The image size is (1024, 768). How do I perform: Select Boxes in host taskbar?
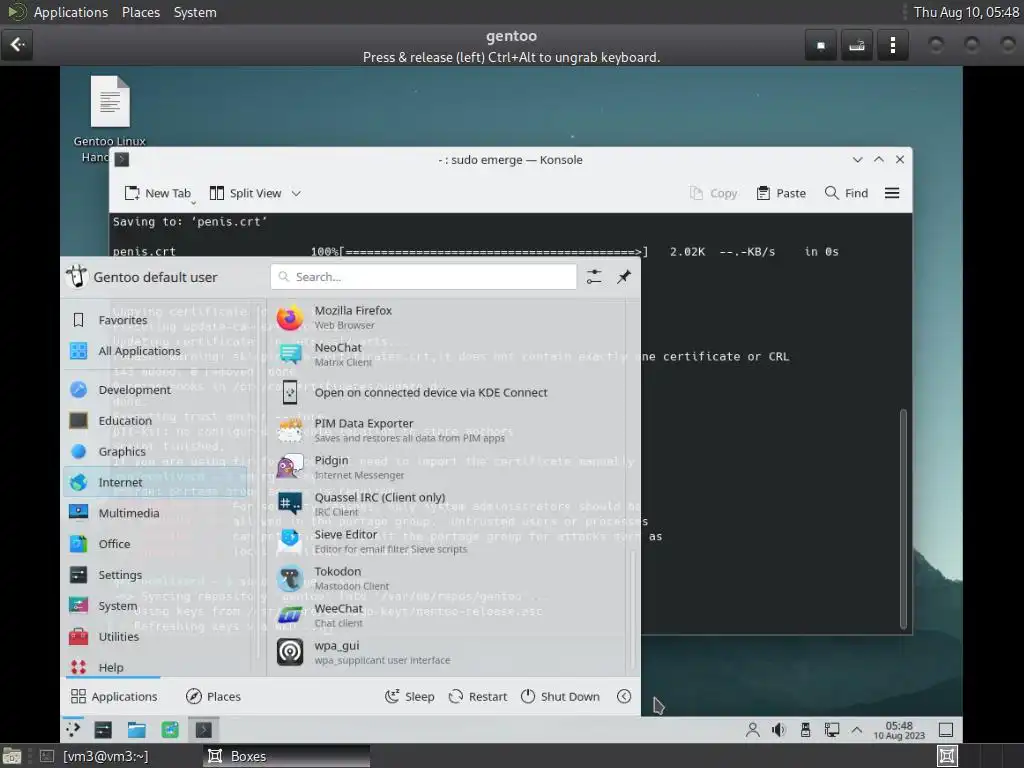287,756
